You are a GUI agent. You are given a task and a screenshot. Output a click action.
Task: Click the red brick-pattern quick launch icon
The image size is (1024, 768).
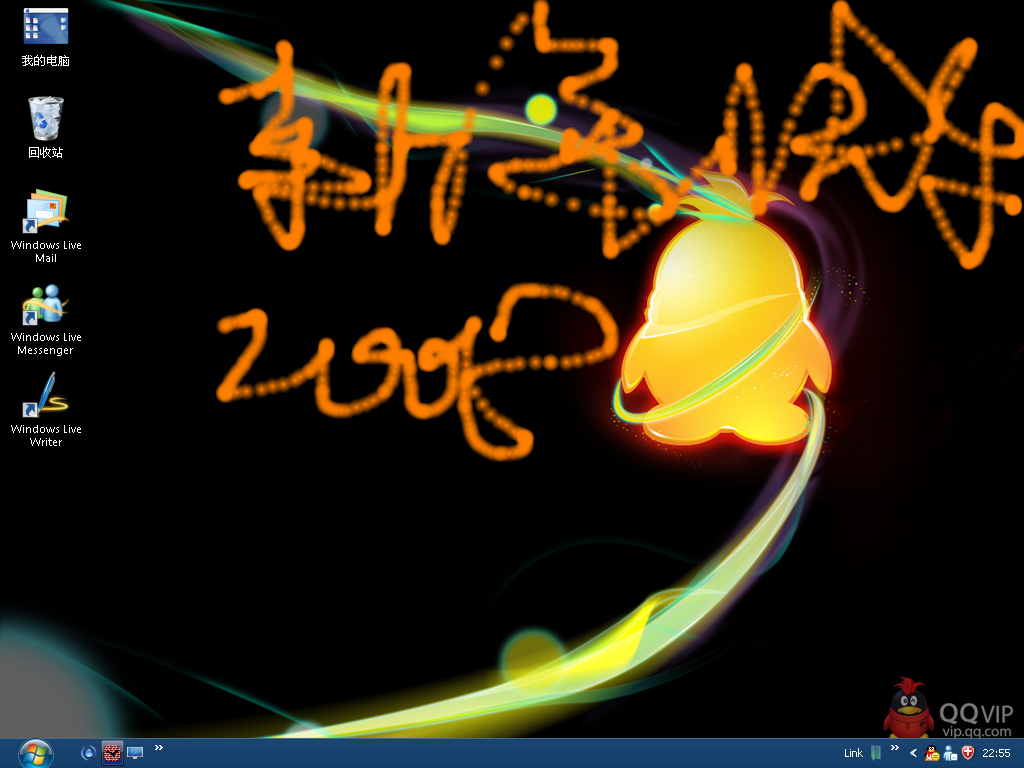(112, 753)
